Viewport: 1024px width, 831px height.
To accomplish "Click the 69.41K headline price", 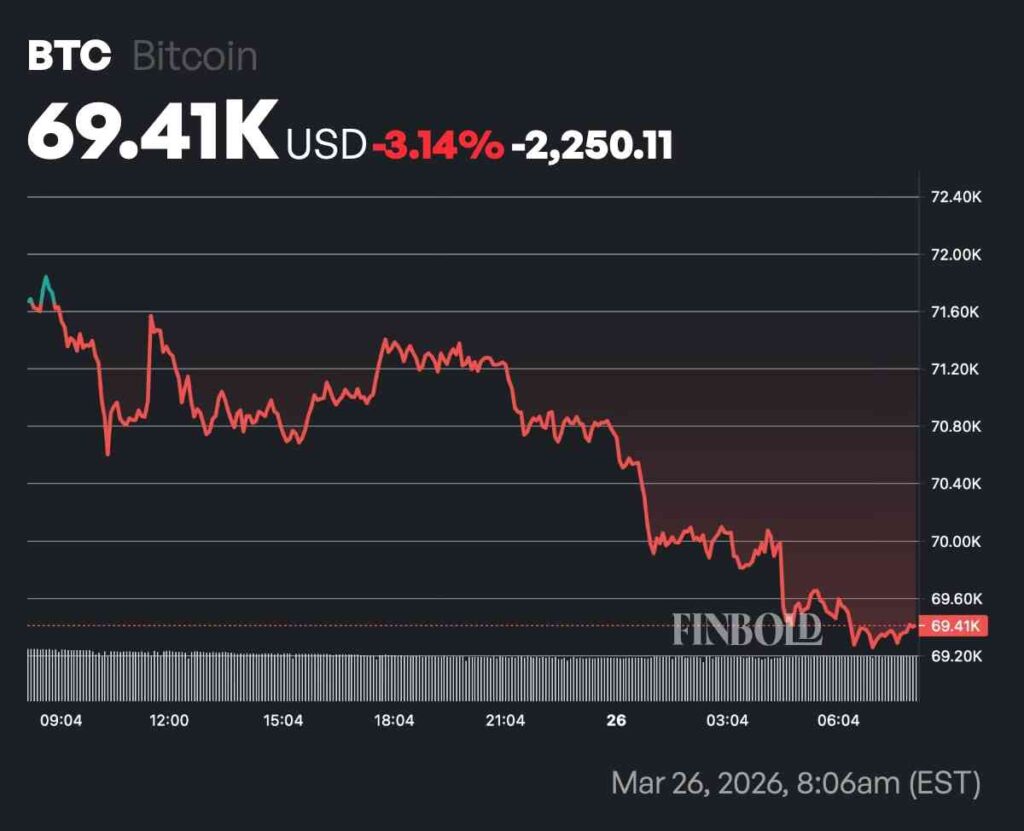I will 152,135.
